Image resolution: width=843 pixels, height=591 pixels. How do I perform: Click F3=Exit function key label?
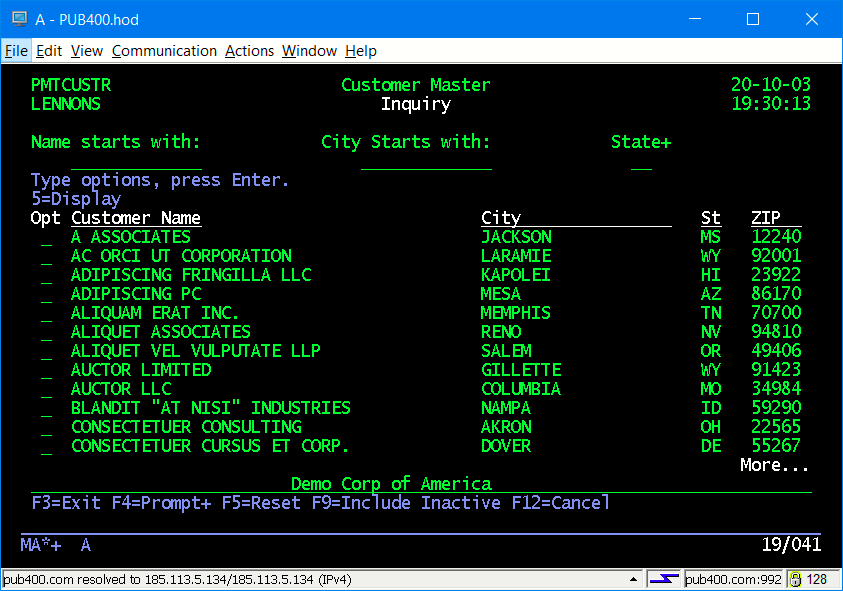[66, 503]
